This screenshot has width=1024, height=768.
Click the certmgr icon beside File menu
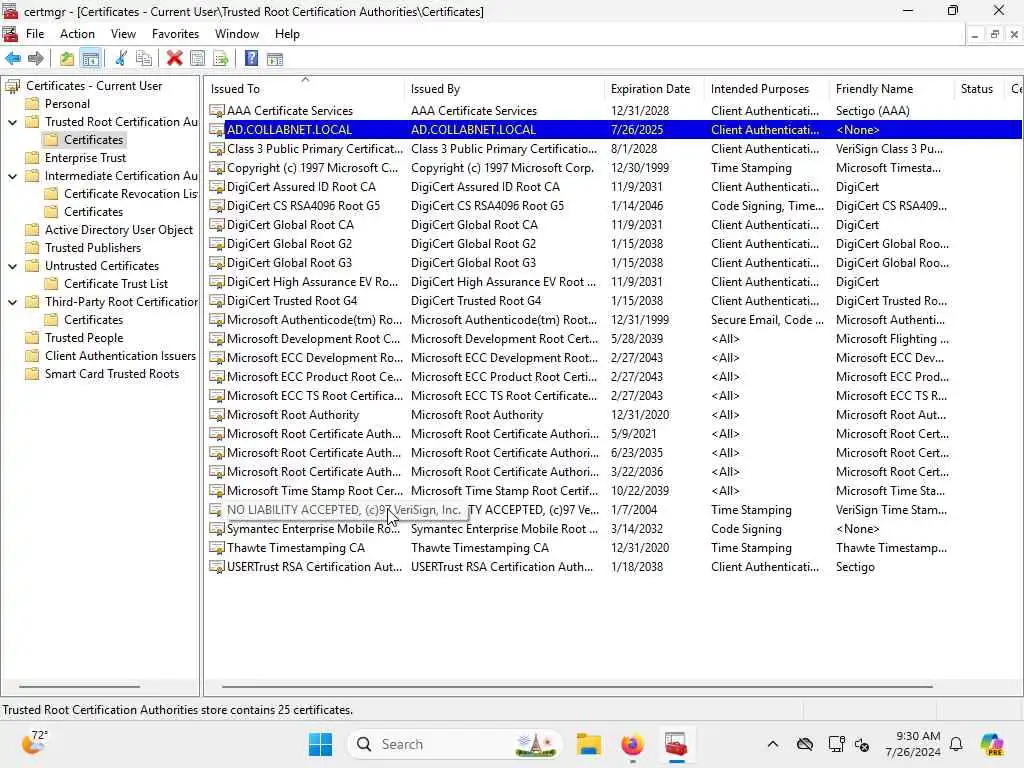click(x=10, y=34)
